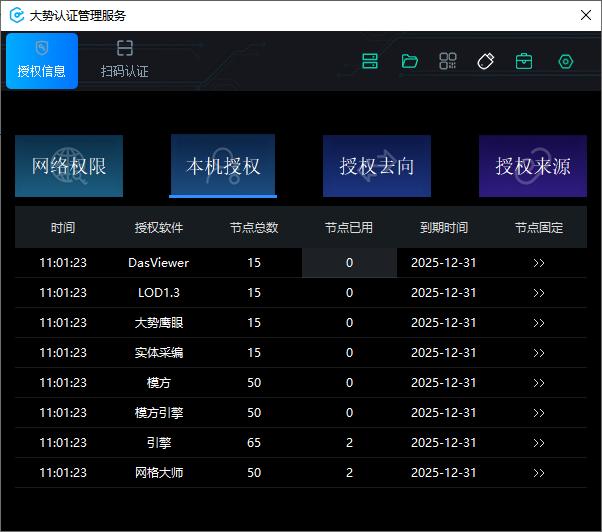Click the 节点固定 column header

[539, 228]
